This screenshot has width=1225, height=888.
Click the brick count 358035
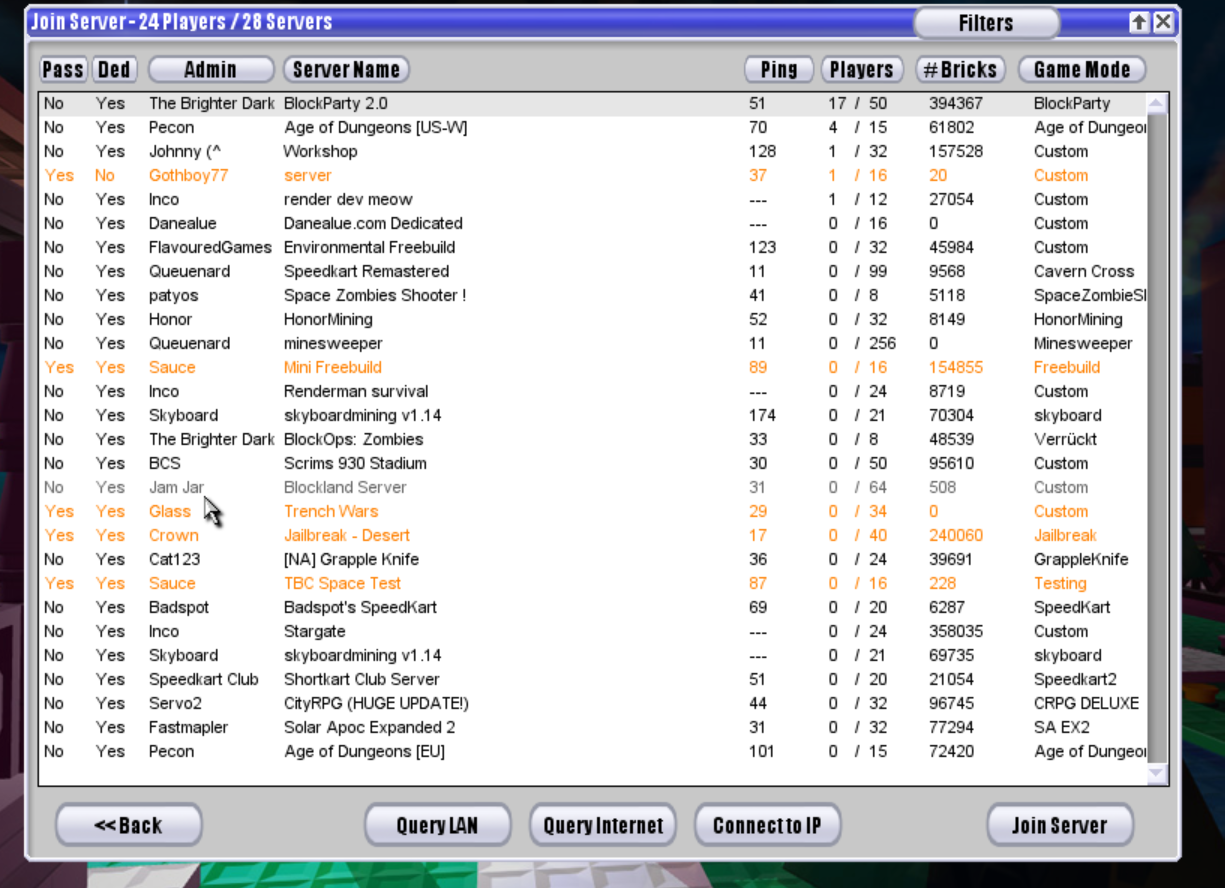coord(956,631)
